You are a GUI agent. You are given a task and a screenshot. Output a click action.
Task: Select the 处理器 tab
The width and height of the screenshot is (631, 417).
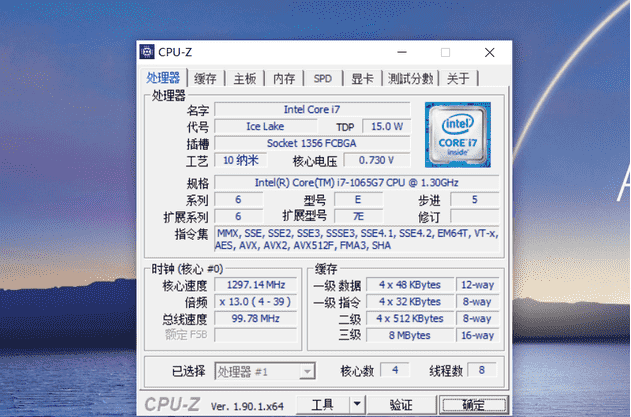coord(163,77)
